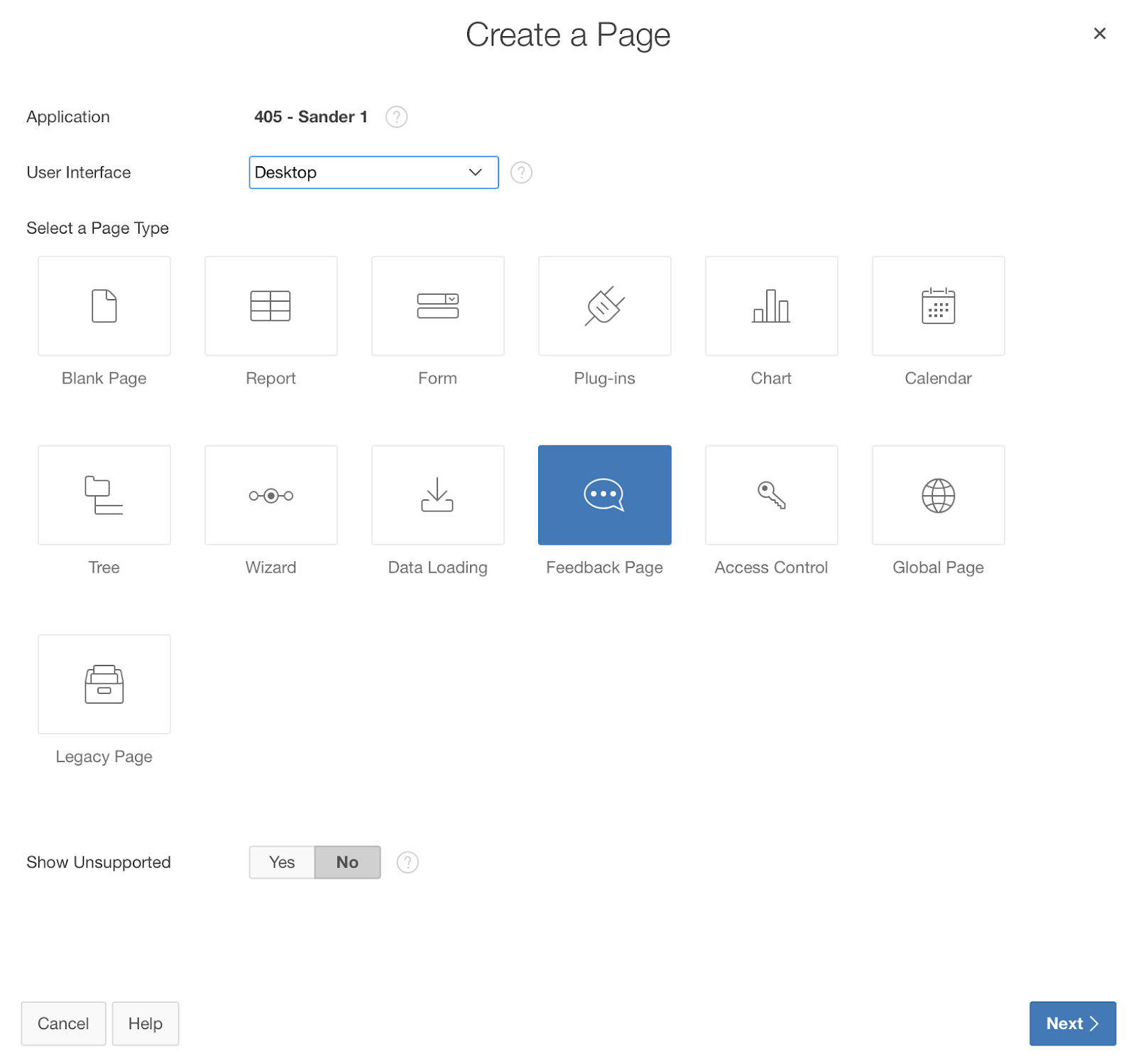Select the Legacy Page type
The height and width of the screenshot is (1064, 1136).
[x=104, y=684]
